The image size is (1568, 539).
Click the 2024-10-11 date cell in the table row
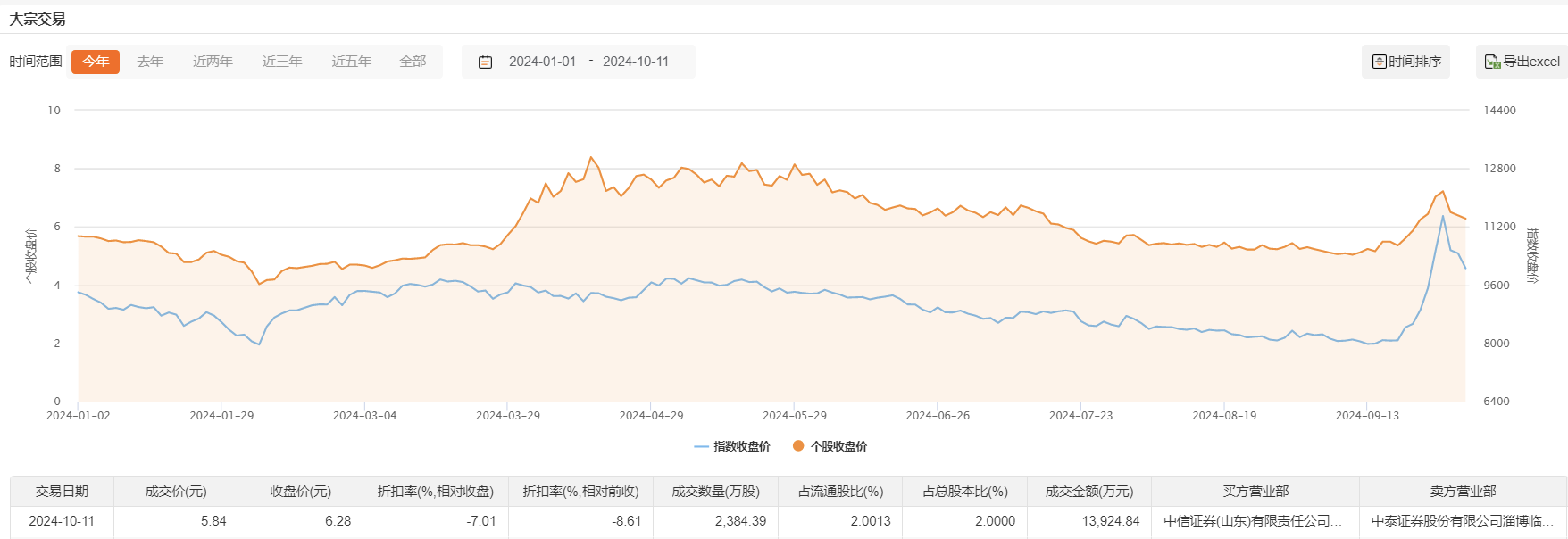point(62,521)
